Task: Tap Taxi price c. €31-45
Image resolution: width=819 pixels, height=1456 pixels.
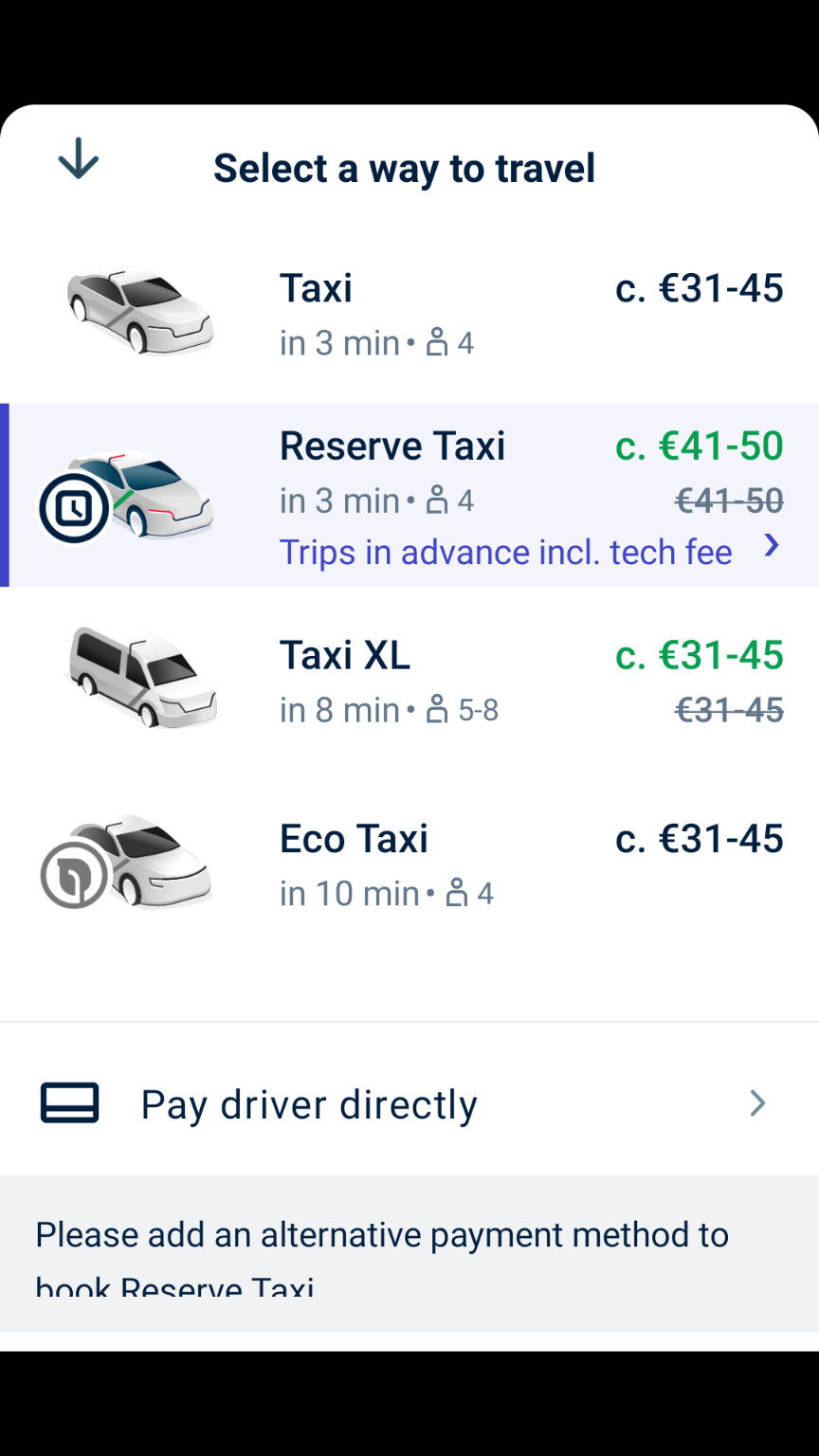Action: coord(700,288)
